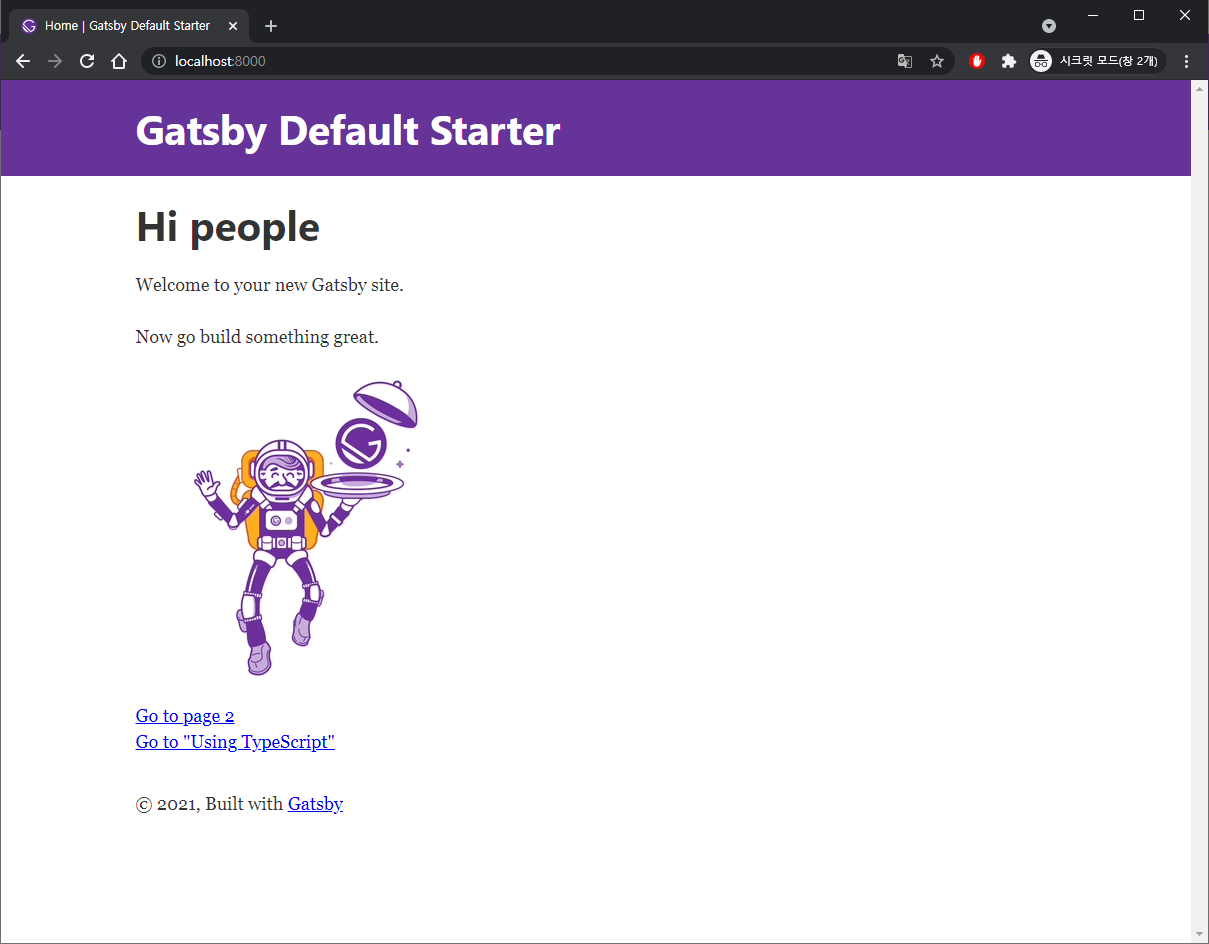Open the Gatsby link in the footer
Viewport: 1209px width, 944px height.
tap(315, 804)
